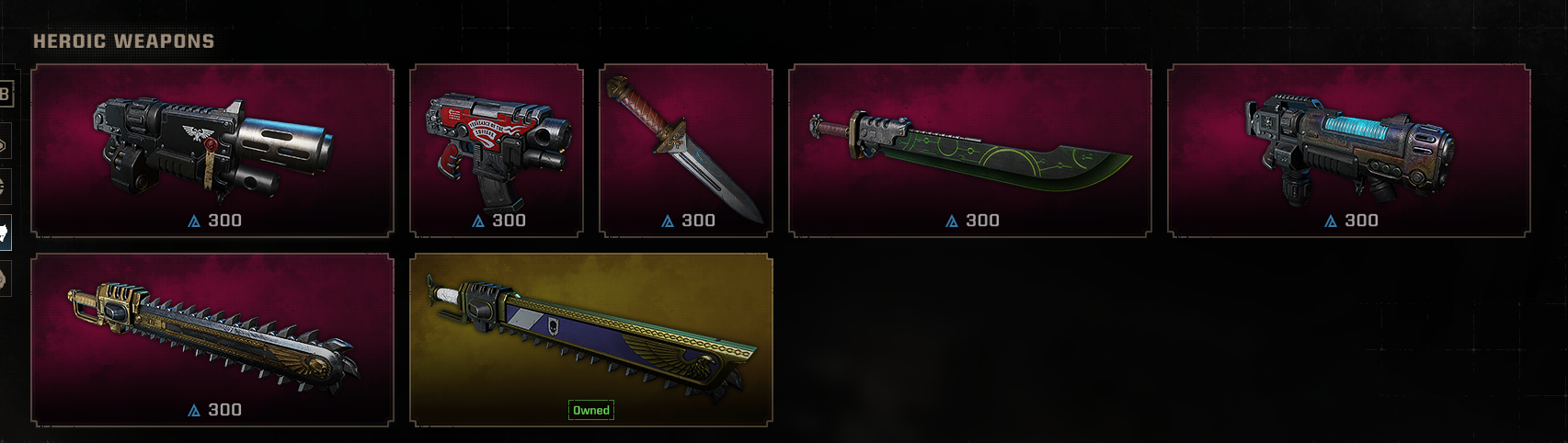Click the green Owned badge

[x=591, y=410]
